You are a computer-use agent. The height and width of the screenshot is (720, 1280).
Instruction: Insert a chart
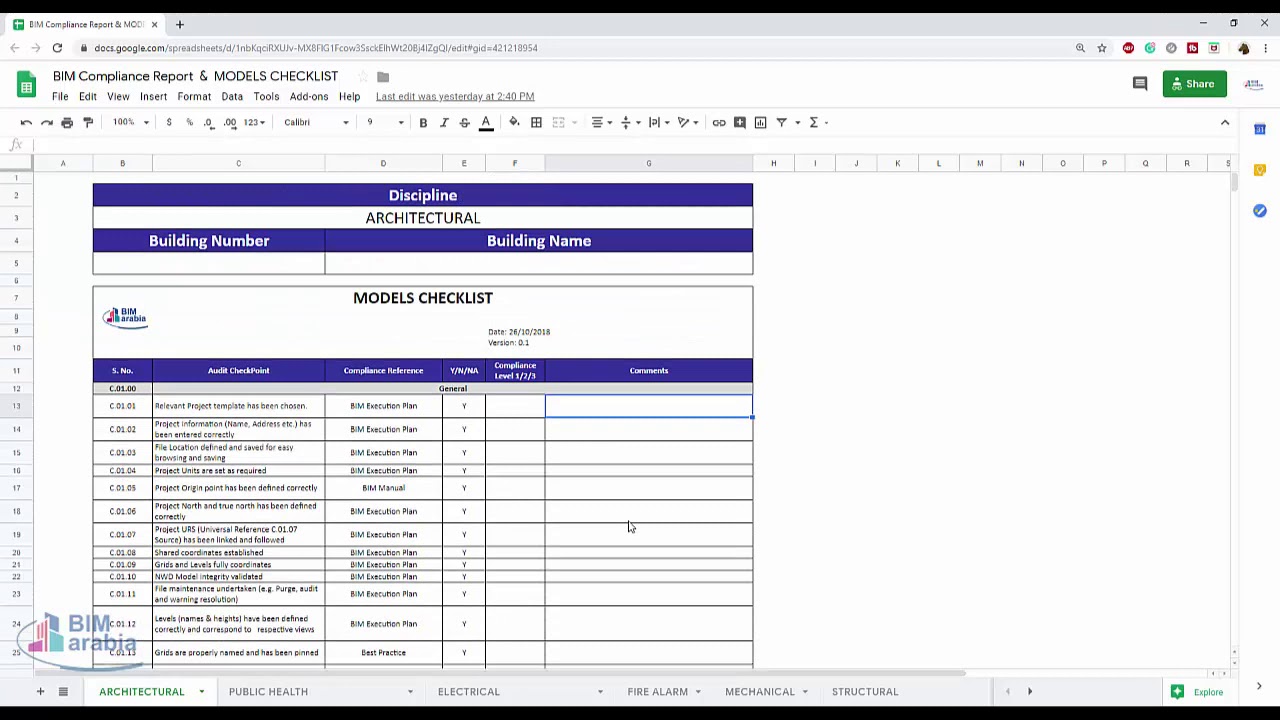(761, 122)
